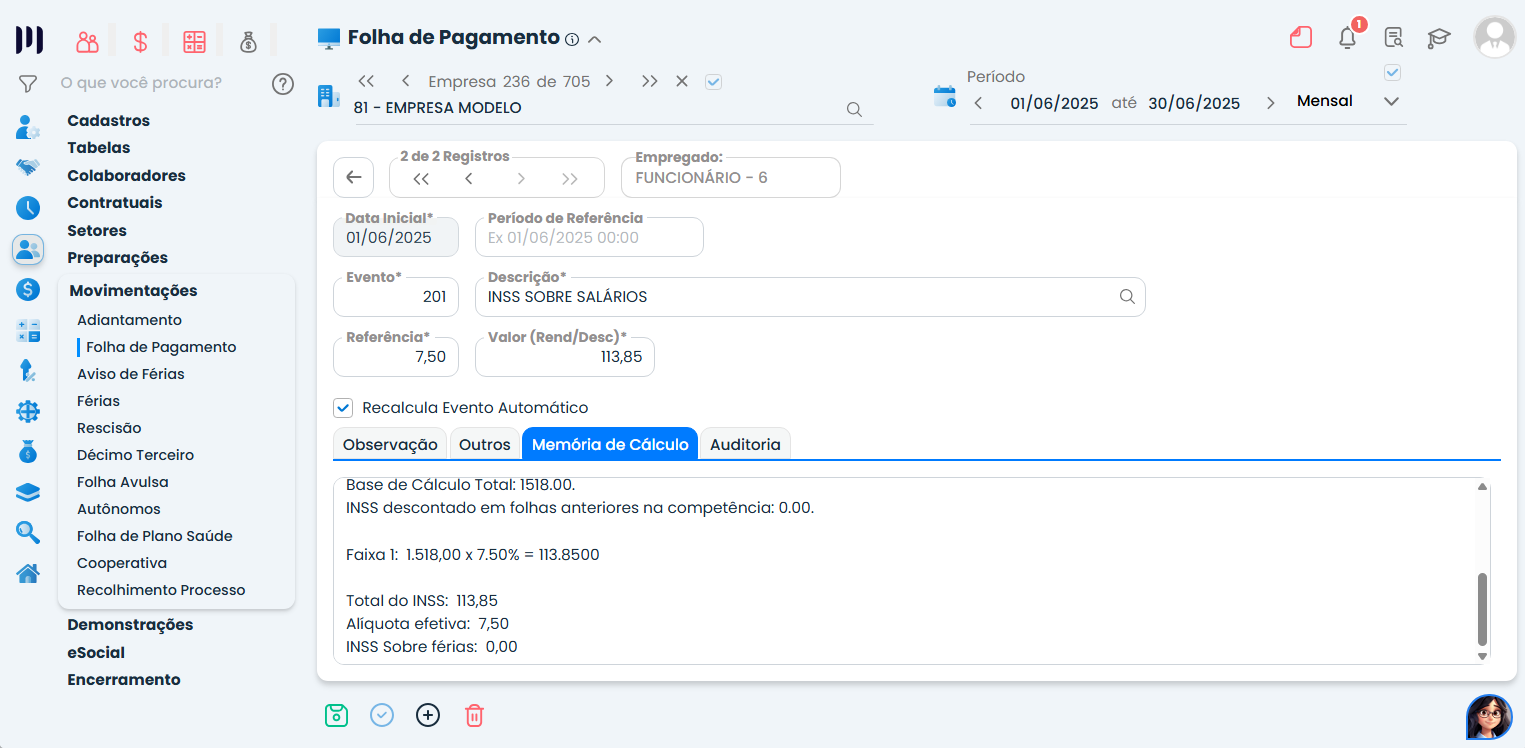
Task: Switch to the Auditoria tab
Action: [x=745, y=444]
